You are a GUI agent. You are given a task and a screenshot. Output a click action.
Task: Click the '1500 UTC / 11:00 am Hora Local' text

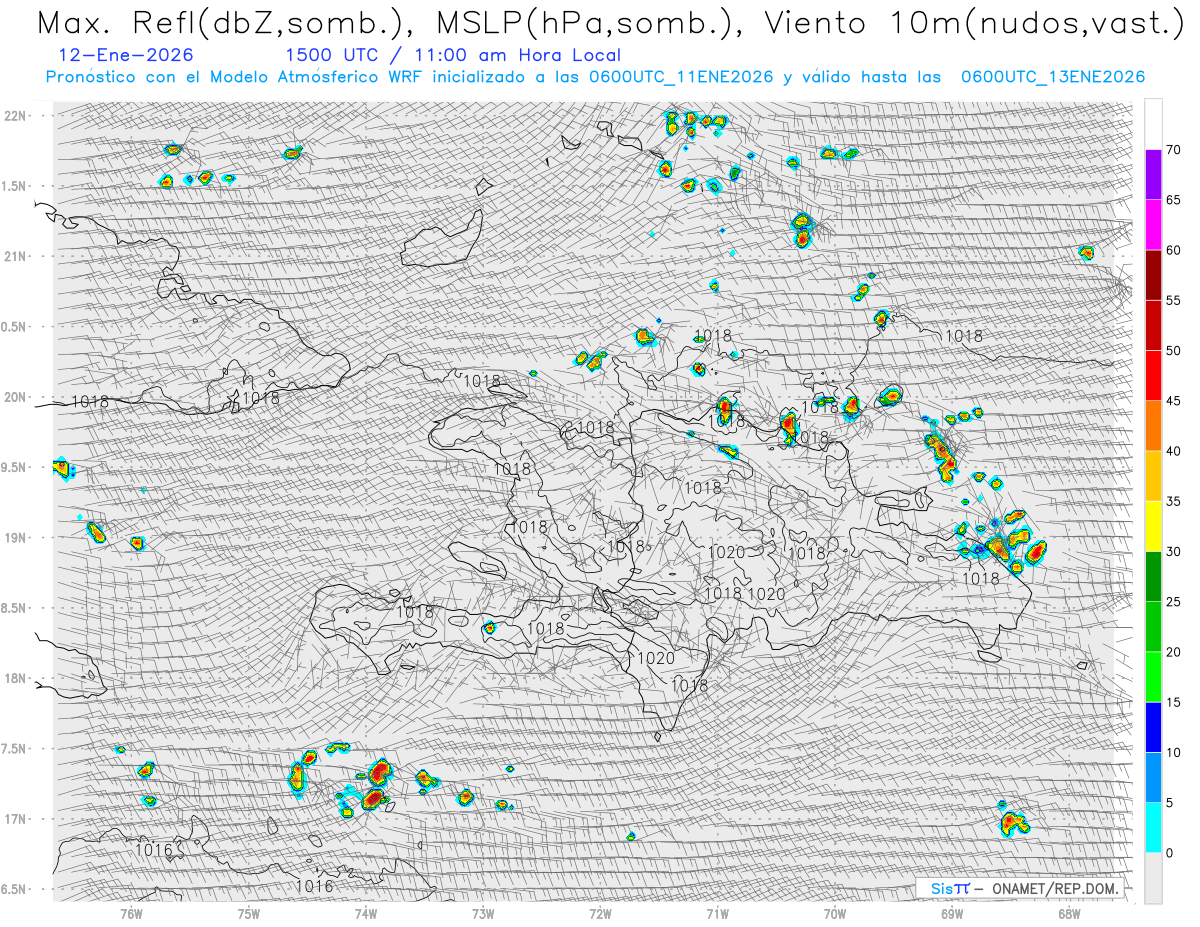(x=453, y=55)
